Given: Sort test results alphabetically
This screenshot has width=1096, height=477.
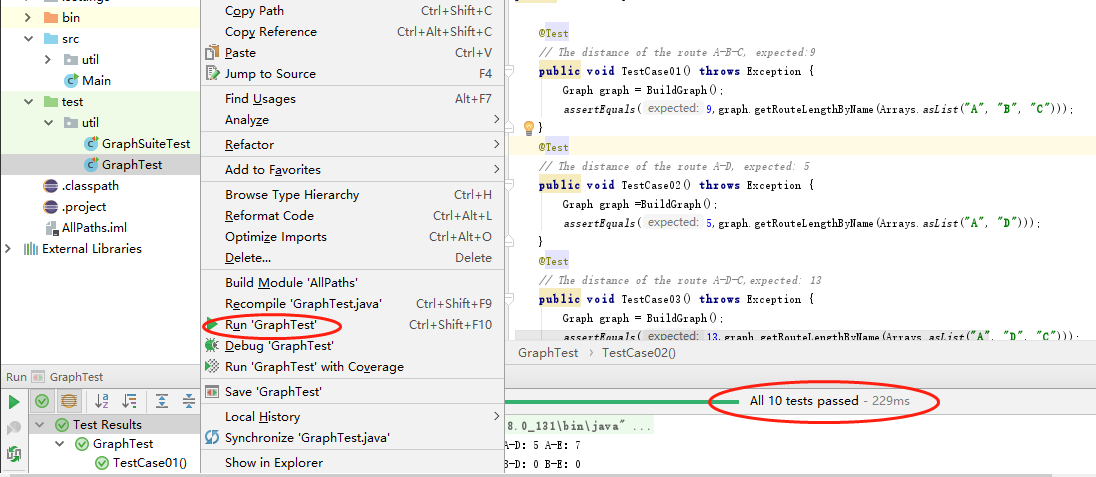Looking at the screenshot, I should click(x=102, y=401).
